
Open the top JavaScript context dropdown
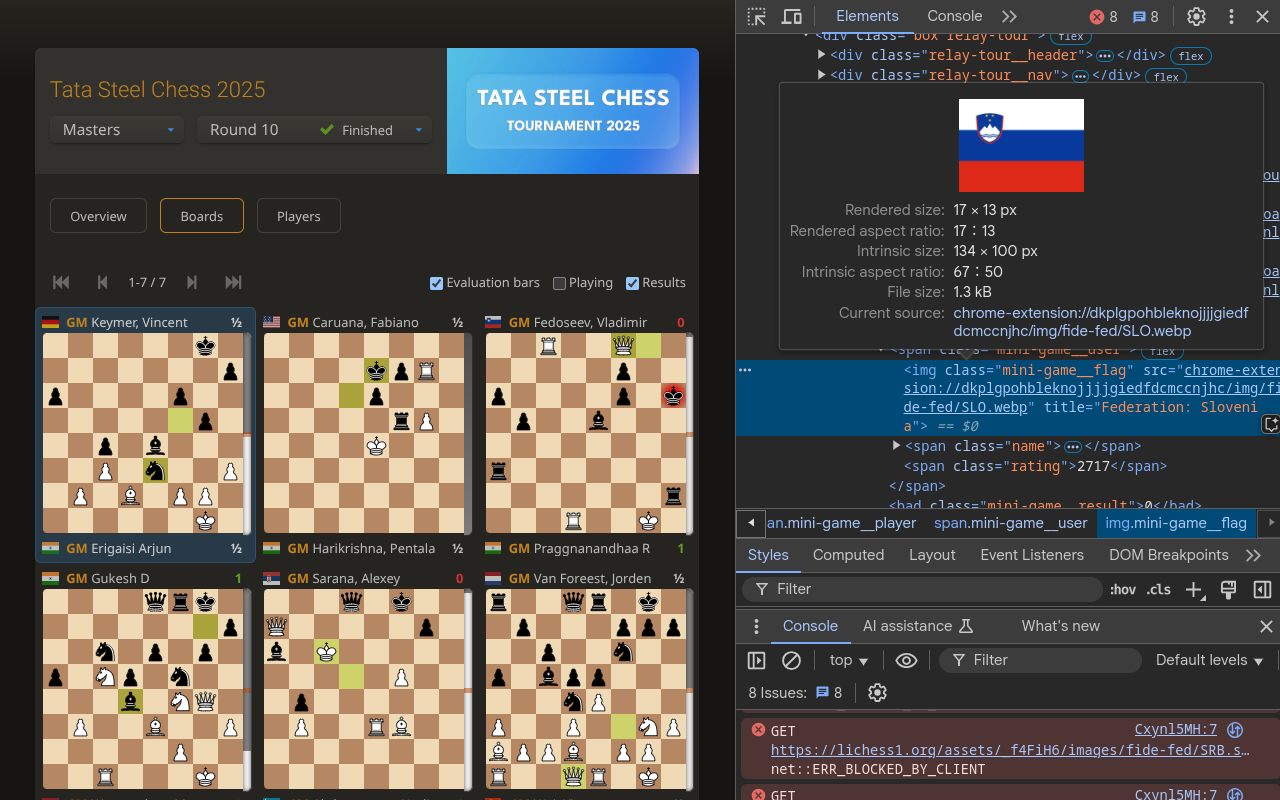(849, 660)
